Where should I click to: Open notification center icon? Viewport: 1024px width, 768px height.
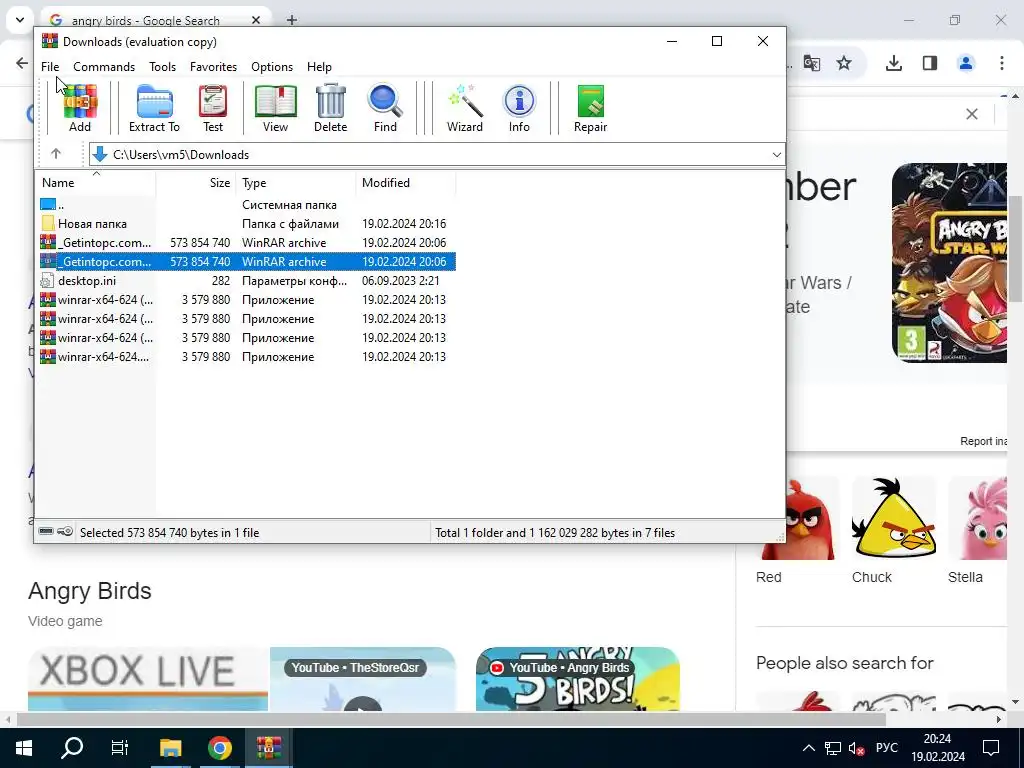pos(991,748)
